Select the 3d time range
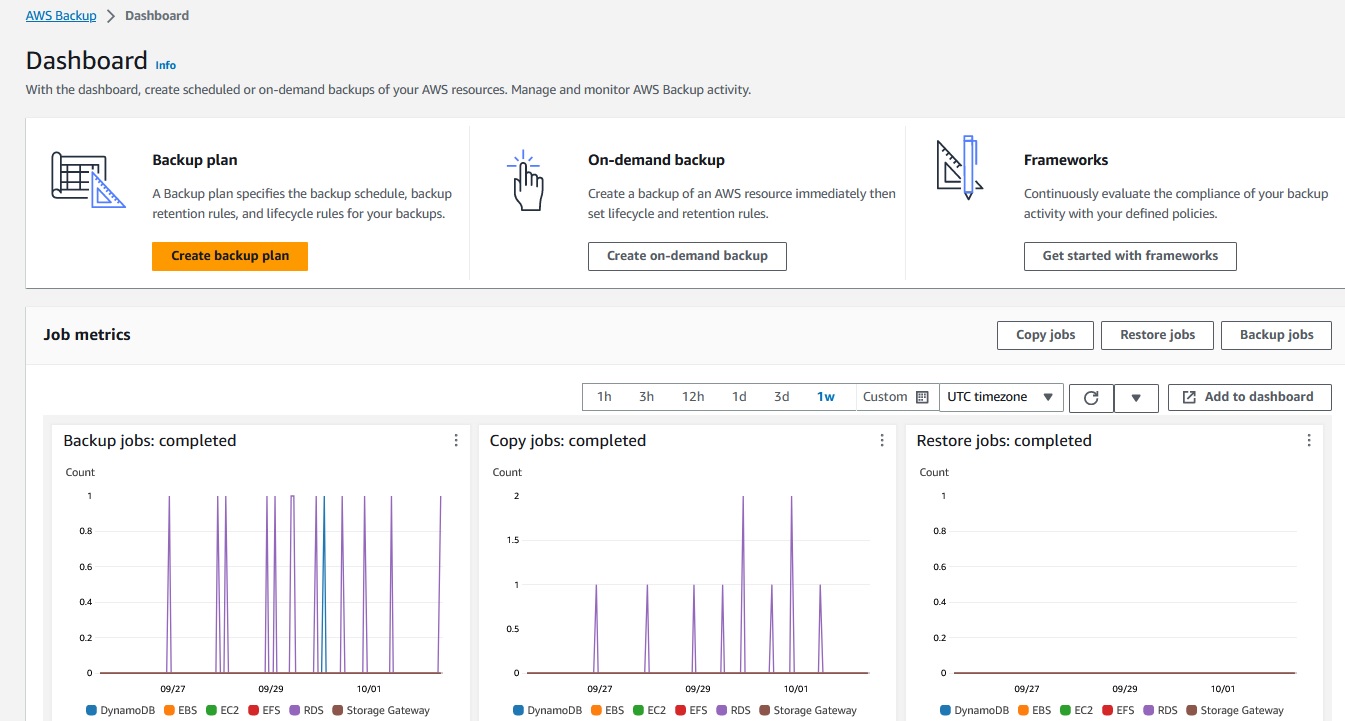This screenshot has height=721, width=1345. (x=782, y=397)
